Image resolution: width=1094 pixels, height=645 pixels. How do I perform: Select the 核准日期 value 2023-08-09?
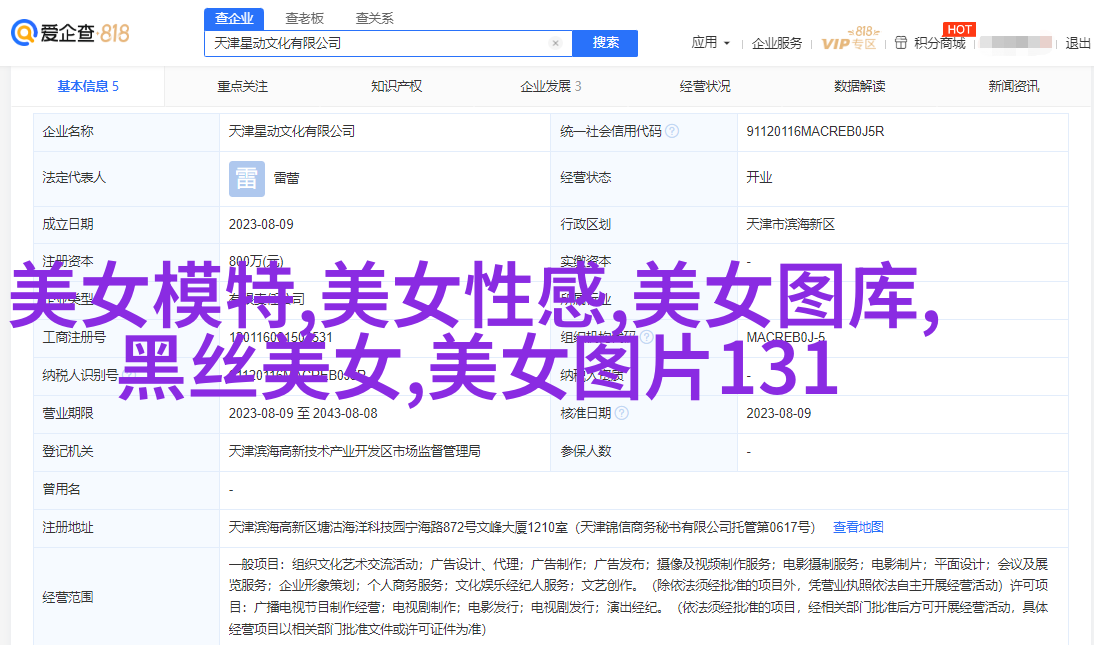[x=779, y=413]
